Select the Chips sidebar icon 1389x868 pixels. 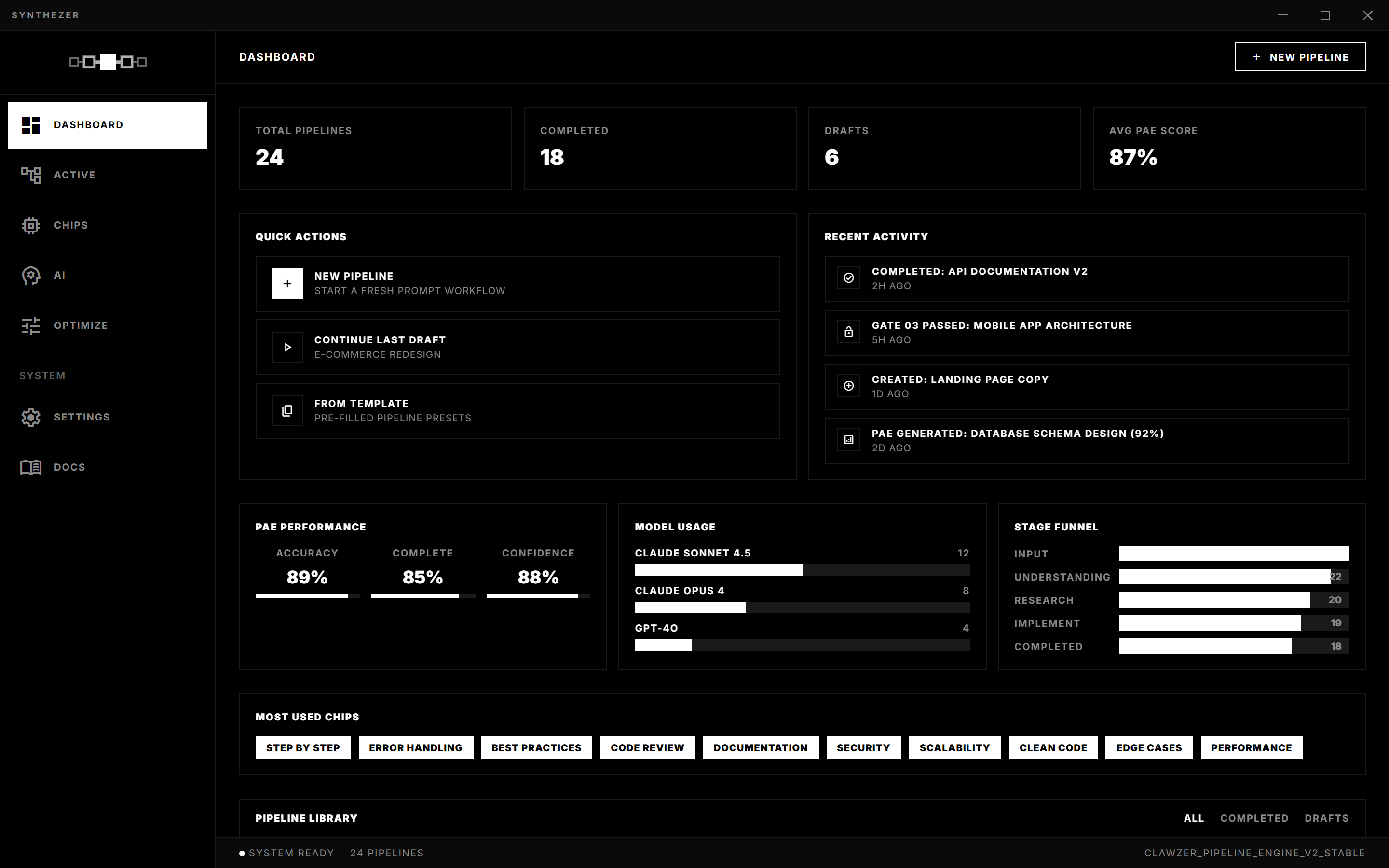30,225
